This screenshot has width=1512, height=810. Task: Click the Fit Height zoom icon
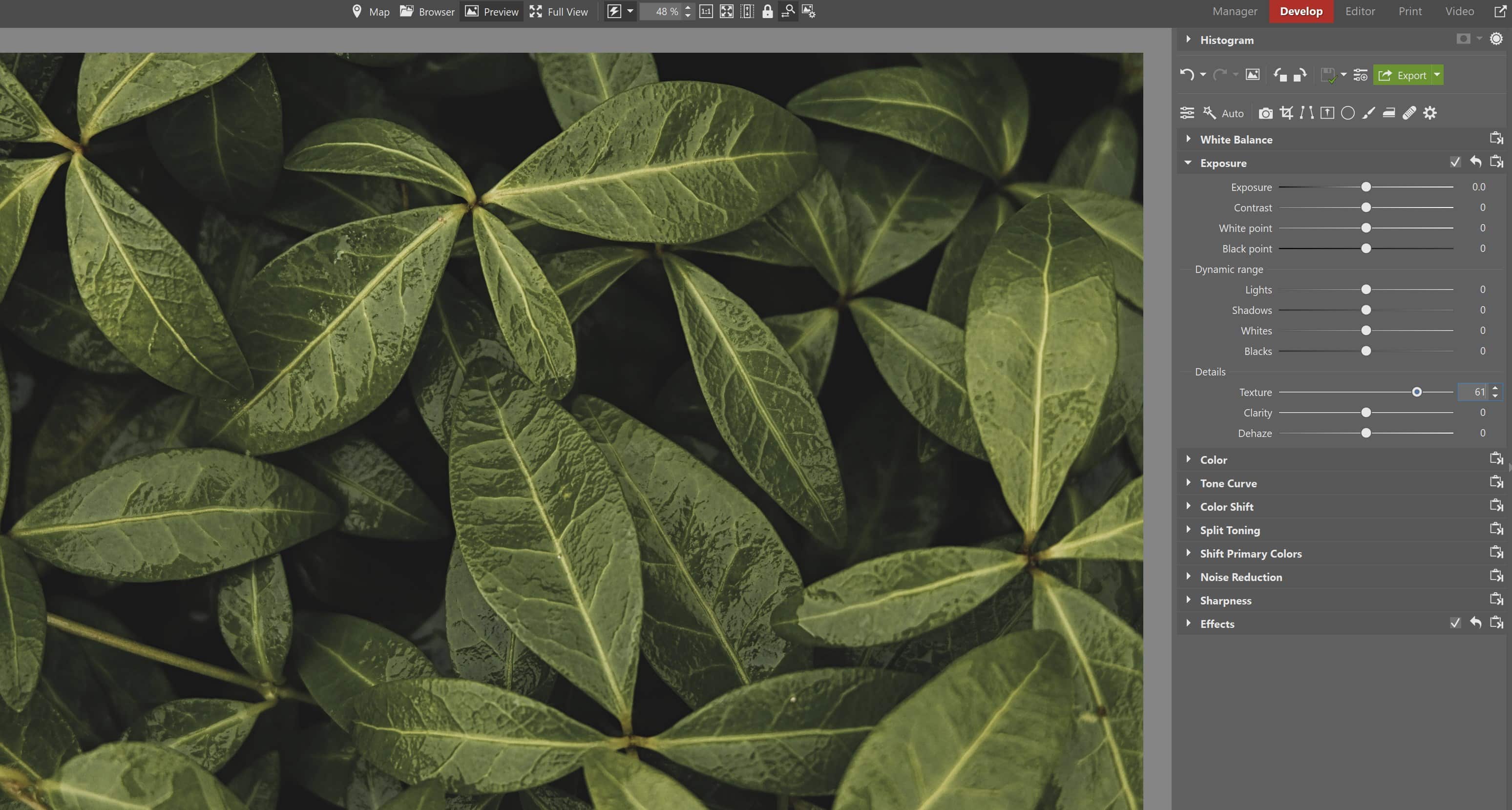click(747, 11)
